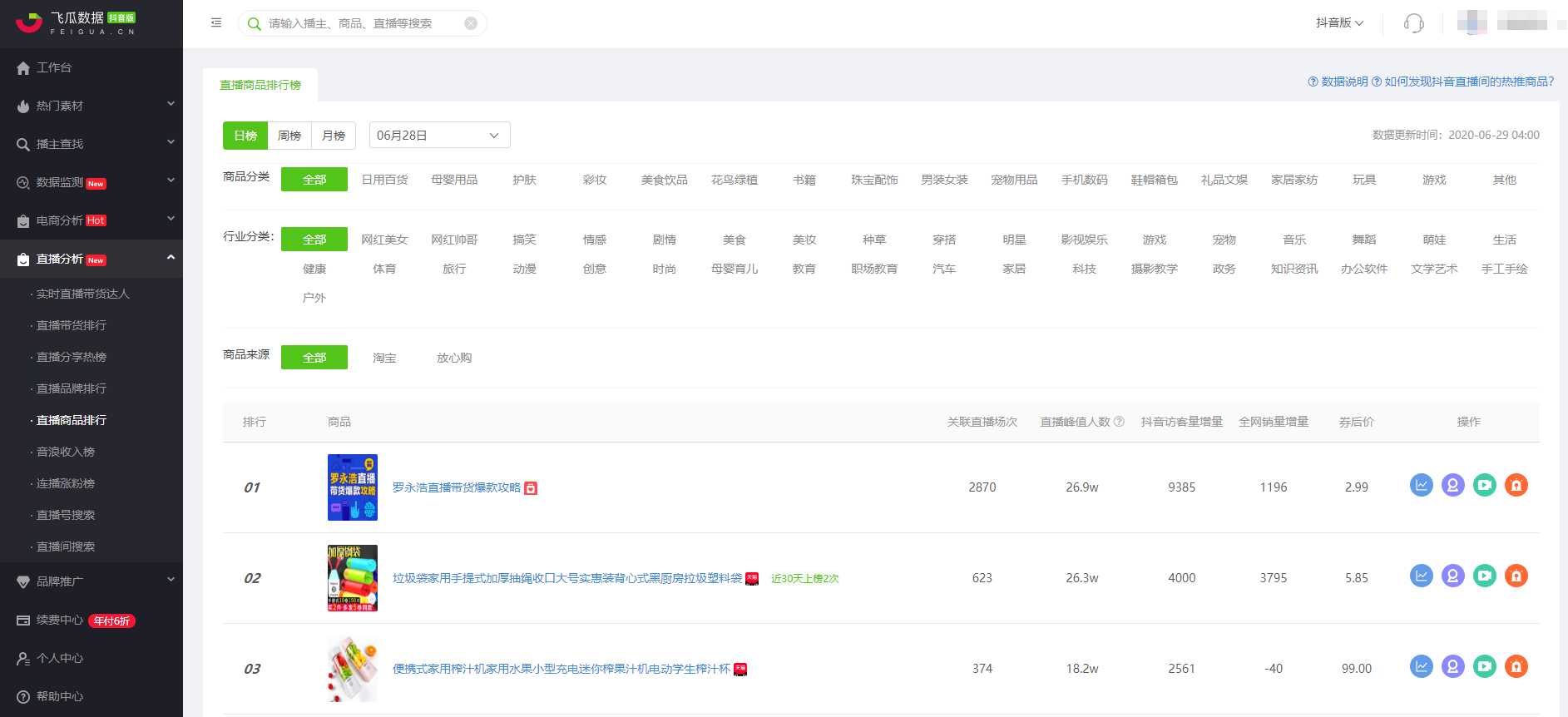Open orange live-room icon for rank 03
The width and height of the screenshot is (1568, 717).
point(1516,666)
